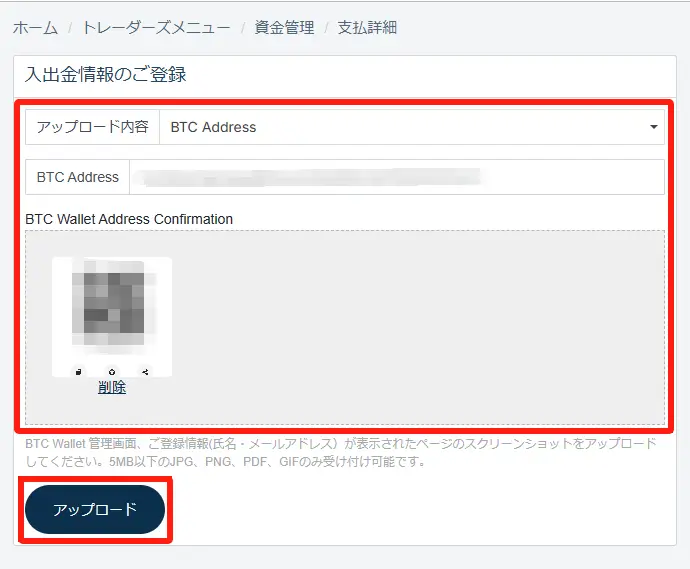This screenshot has width=690, height=569.
Task: Click the share icon beneath the uploaded thumbnail
Action: [145, 372]
